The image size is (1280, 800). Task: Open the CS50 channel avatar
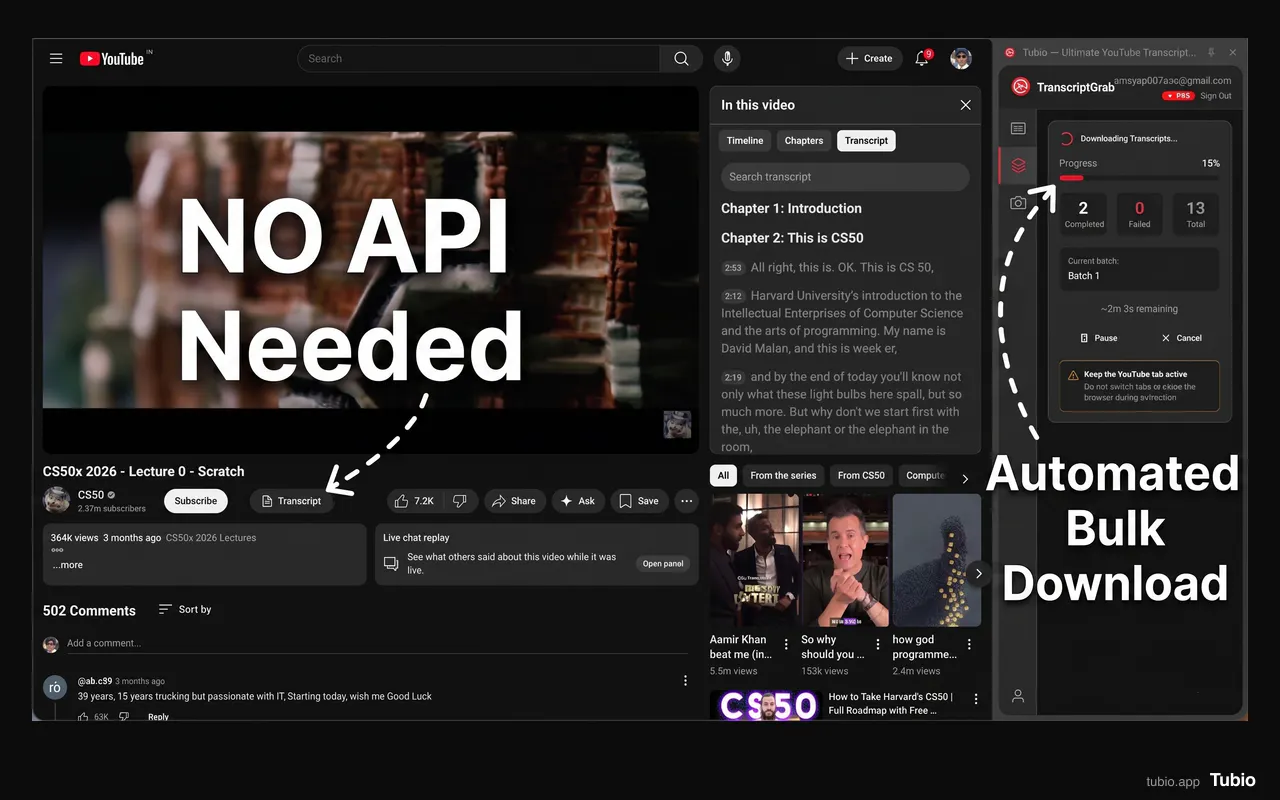tap(57, 500)
